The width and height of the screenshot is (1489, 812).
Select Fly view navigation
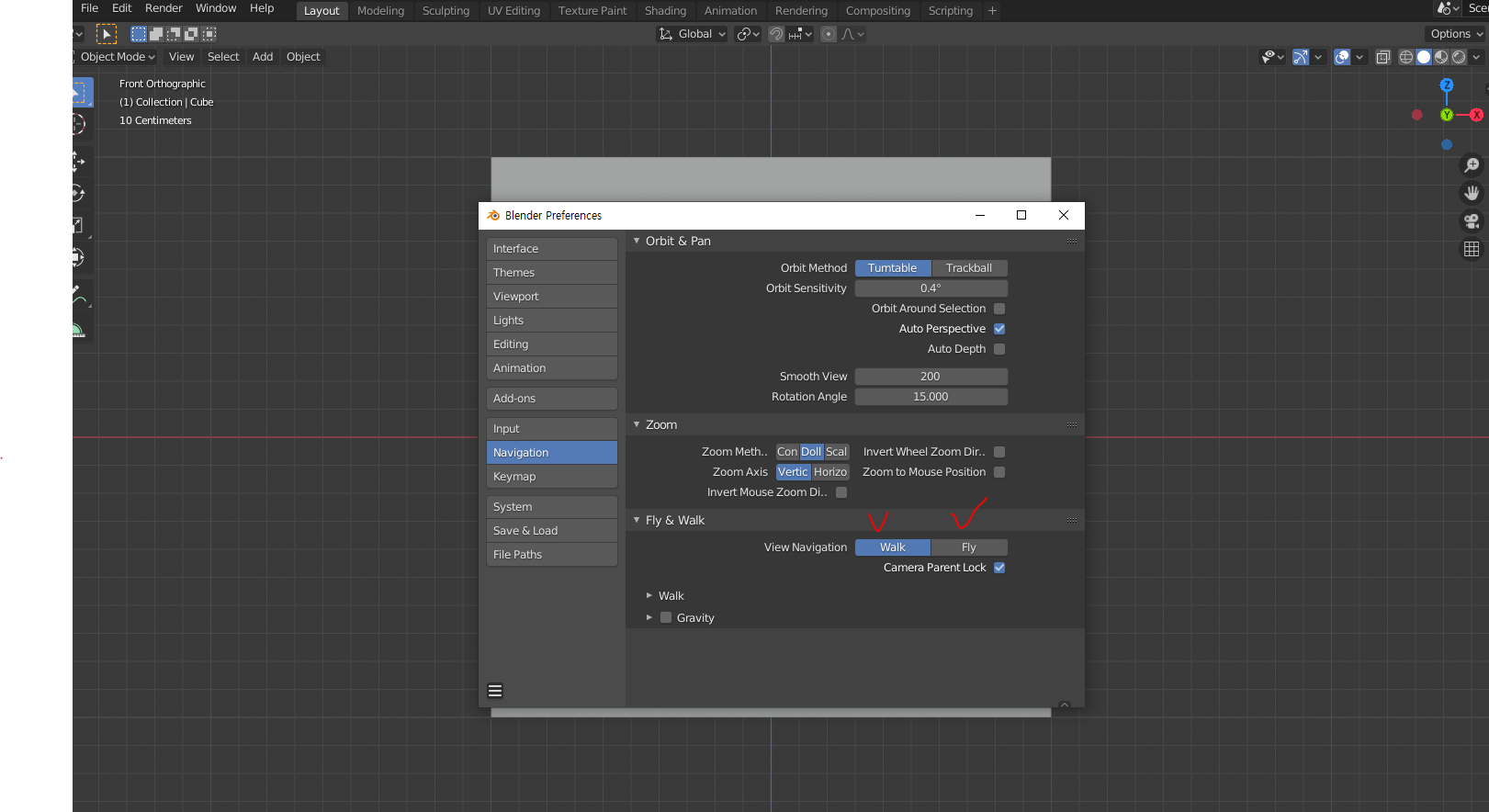(x=969, y=547)
